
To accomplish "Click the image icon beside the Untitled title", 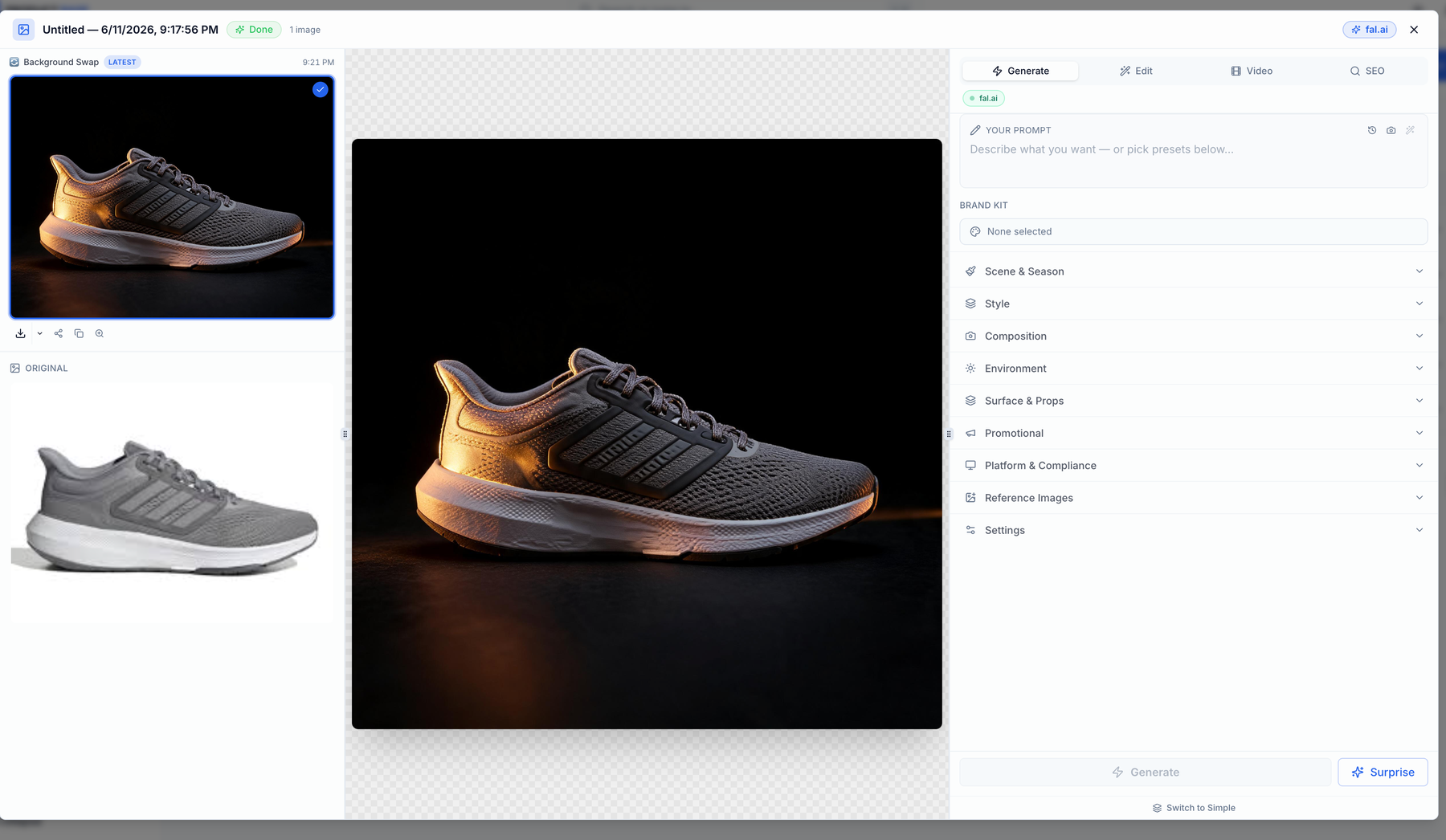I will [24, 30].
